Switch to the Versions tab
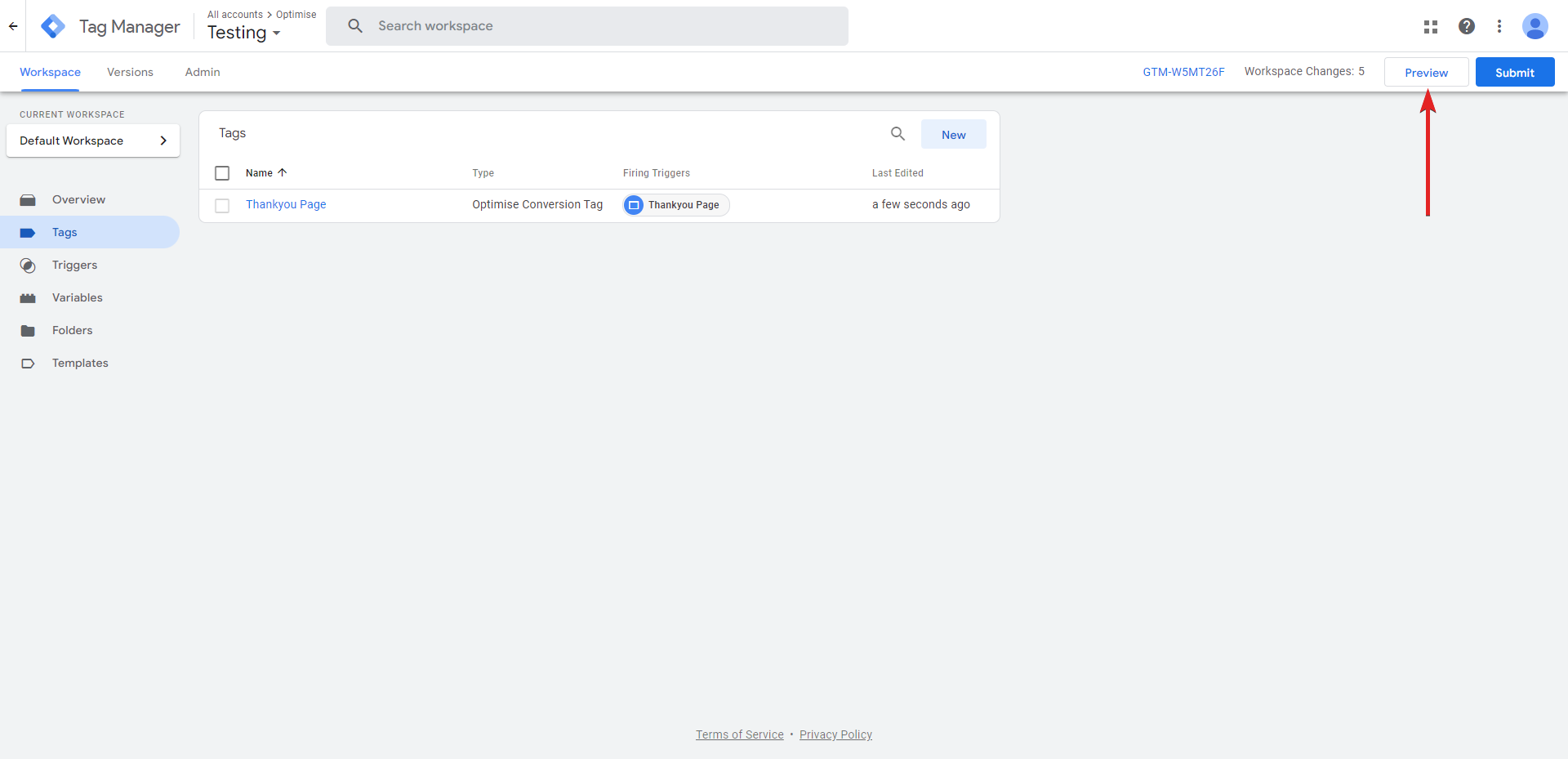 (130, 72)
